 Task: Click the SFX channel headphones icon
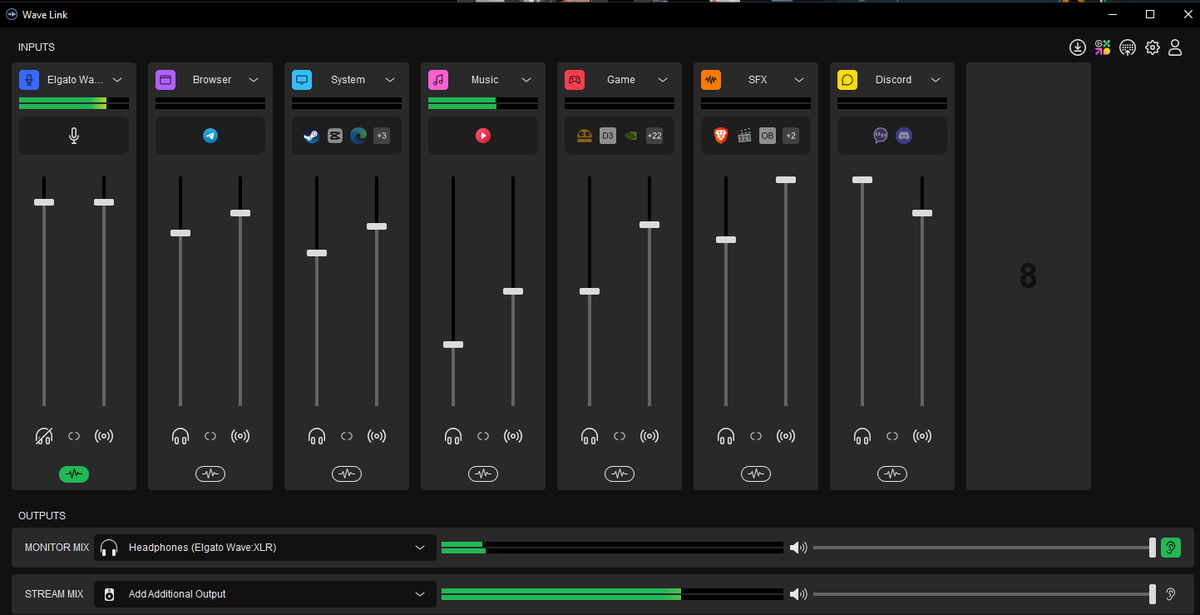726,436
